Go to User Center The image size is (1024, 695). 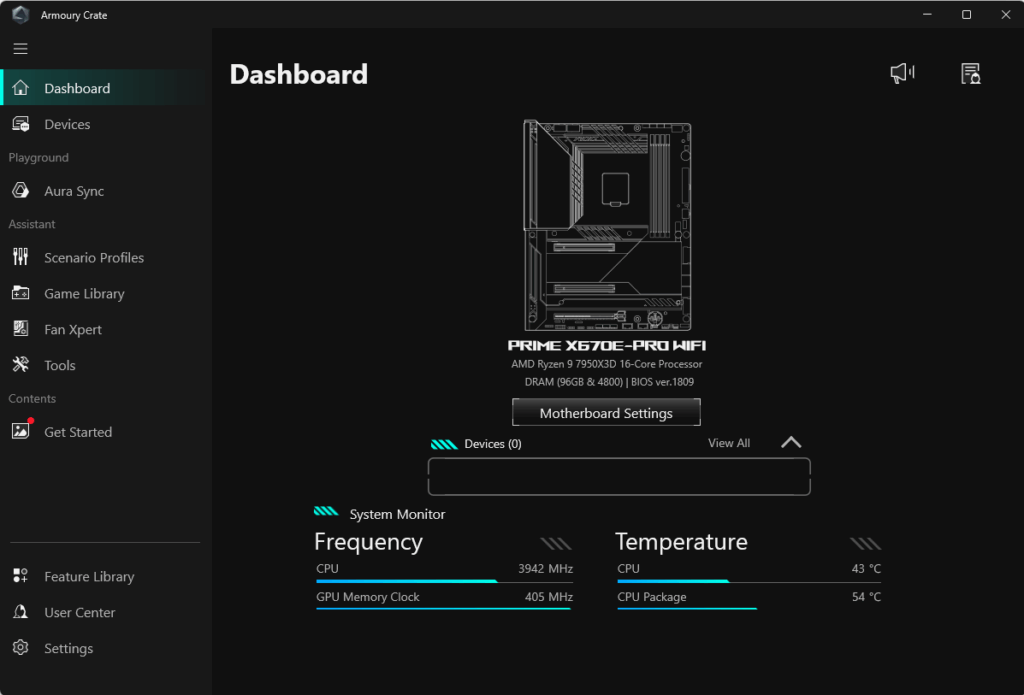pos(106,612)
